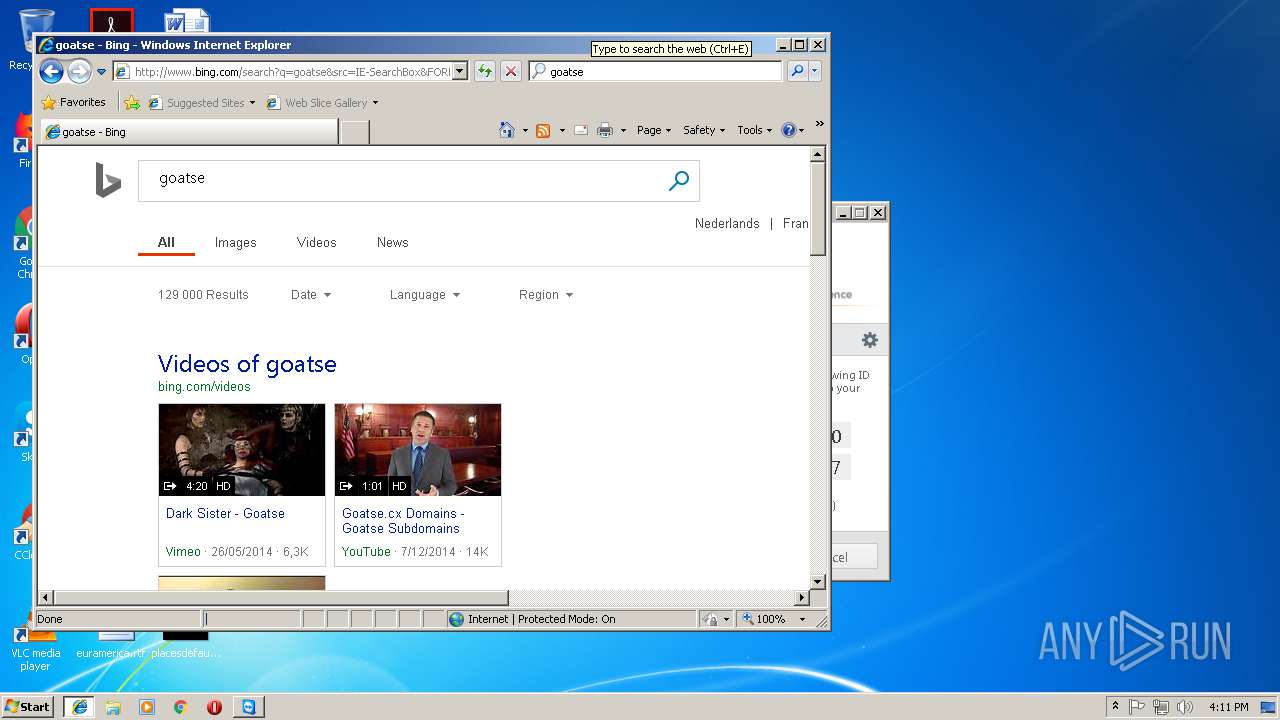The width and height of the screenshot is (1280, 720).
Task: Click the Bing search magnifier icon
Action: pyautogui.click(x=679, y=180)
